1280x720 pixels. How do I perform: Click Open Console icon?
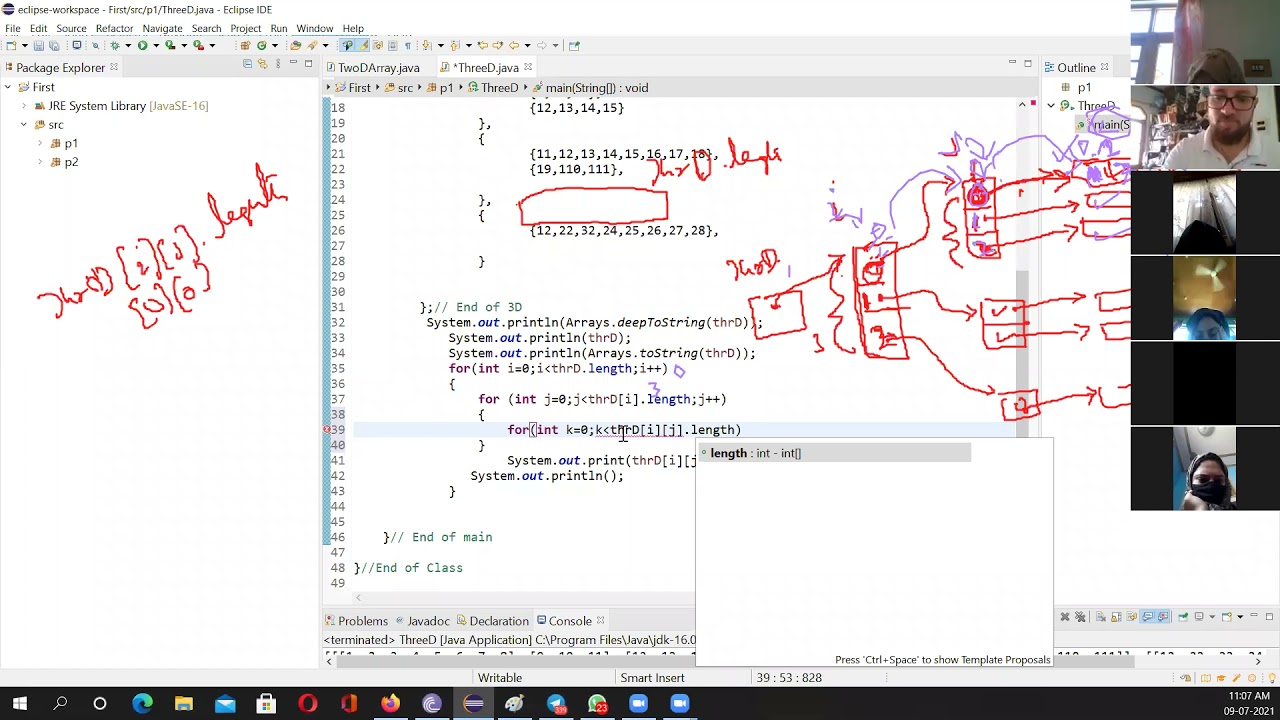[x=1227, y=617]
